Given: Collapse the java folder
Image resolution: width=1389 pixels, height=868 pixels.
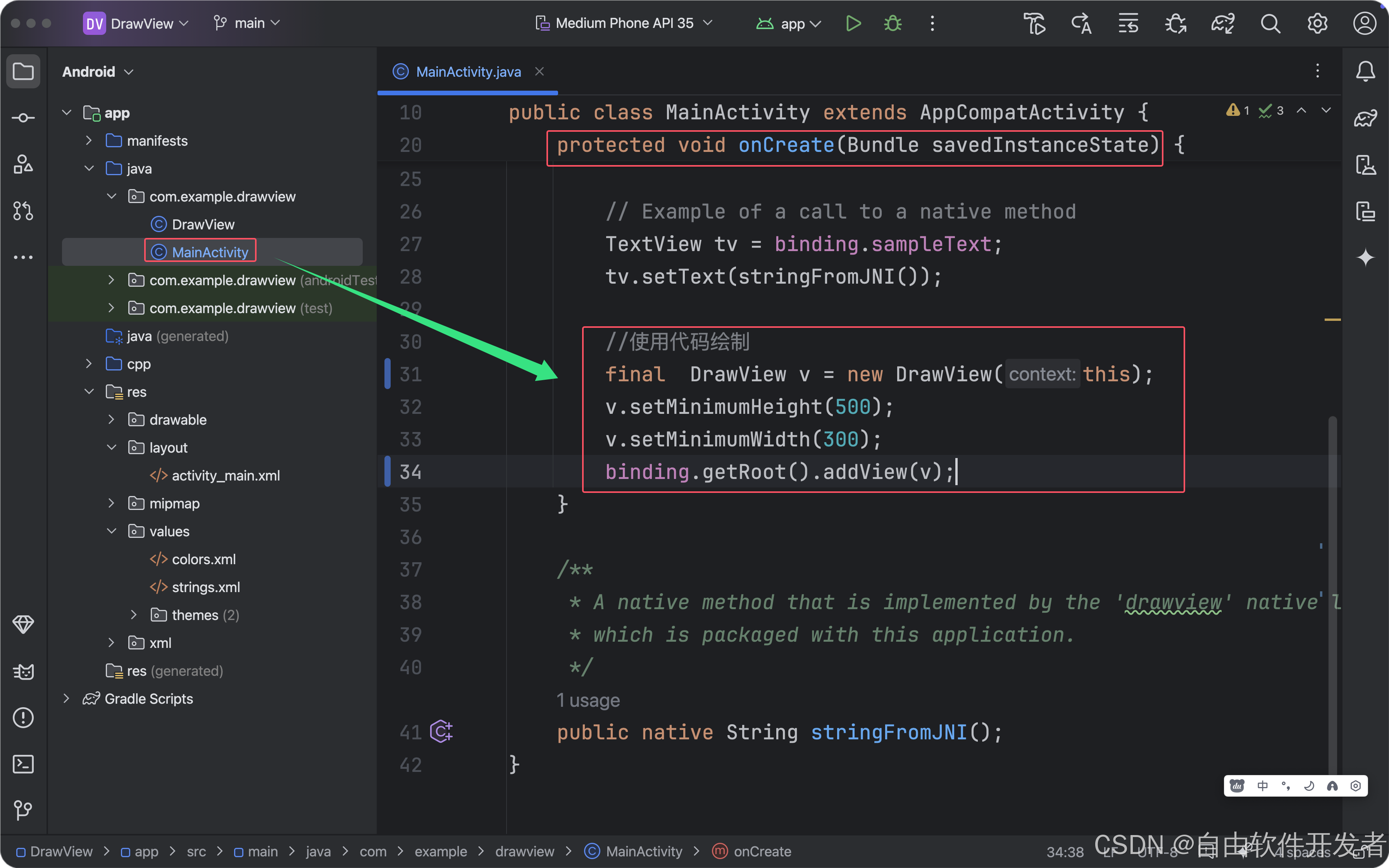Looking at the screenshot, I should [x=89, y=168].
